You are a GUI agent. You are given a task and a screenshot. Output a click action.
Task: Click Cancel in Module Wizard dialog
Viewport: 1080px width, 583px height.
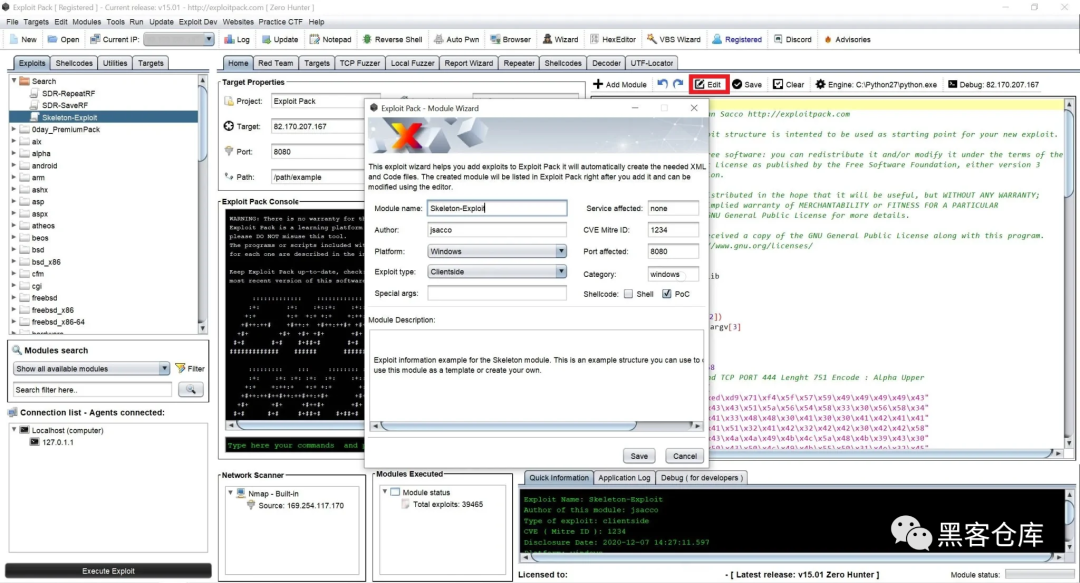685,456
